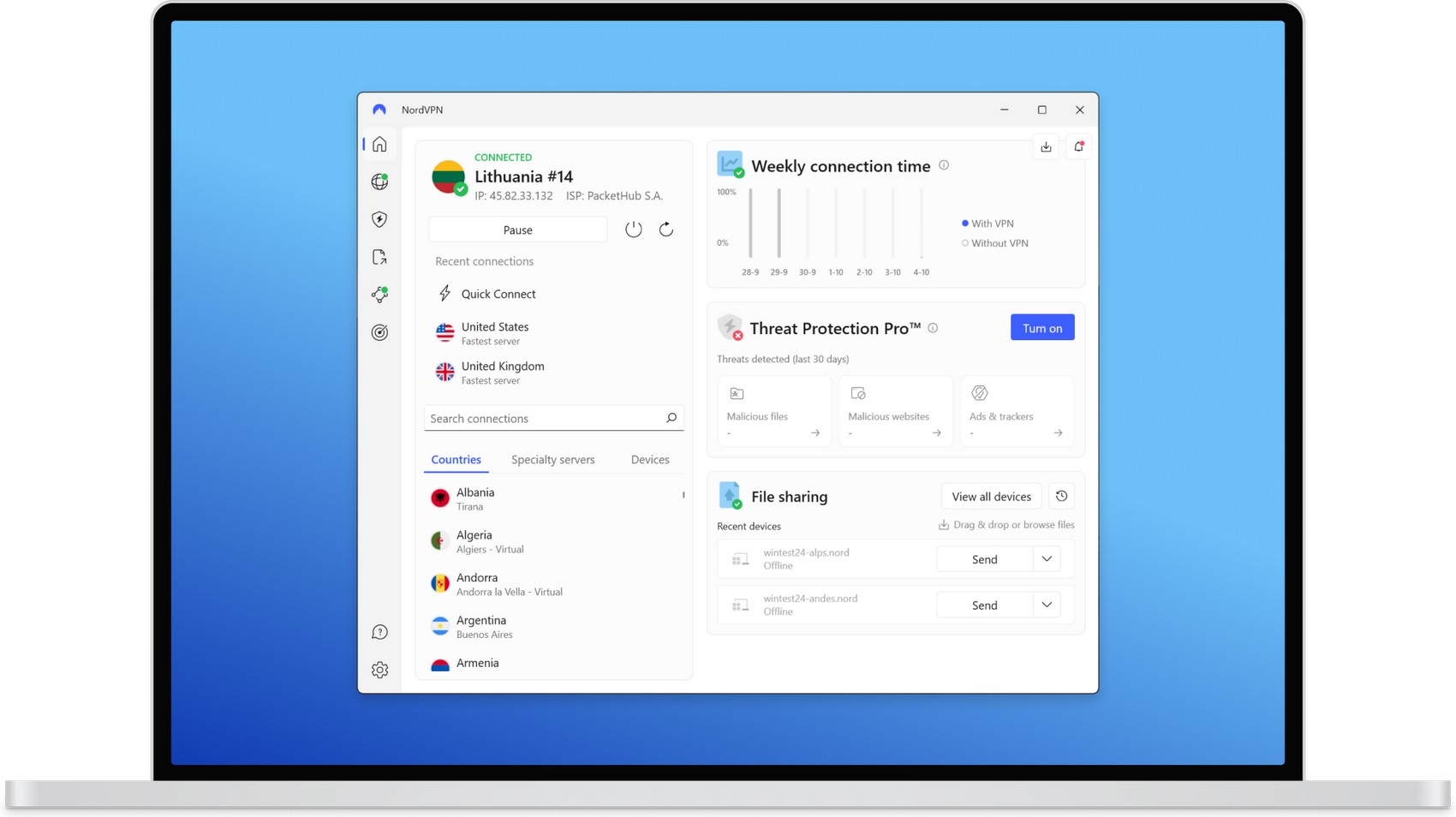The image size is (1456, 817).
Task: Open the Home tab in sidebar
Action: coord(379,144)
